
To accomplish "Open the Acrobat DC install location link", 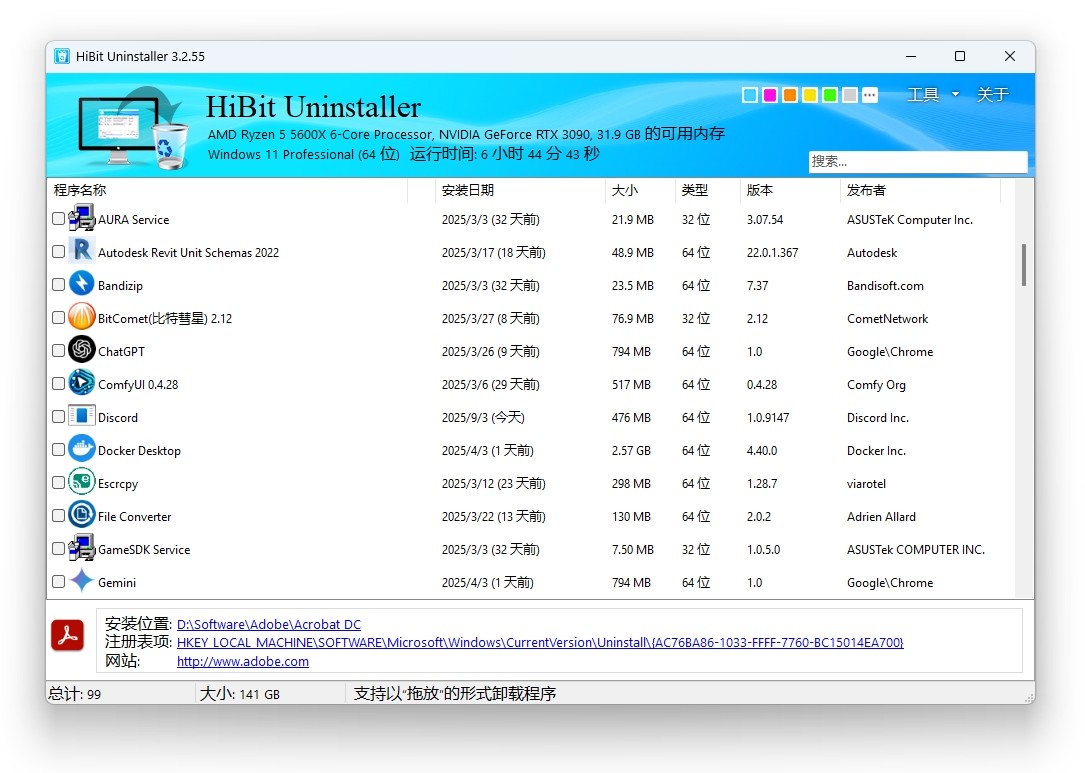I will click(x=268, y=624).
